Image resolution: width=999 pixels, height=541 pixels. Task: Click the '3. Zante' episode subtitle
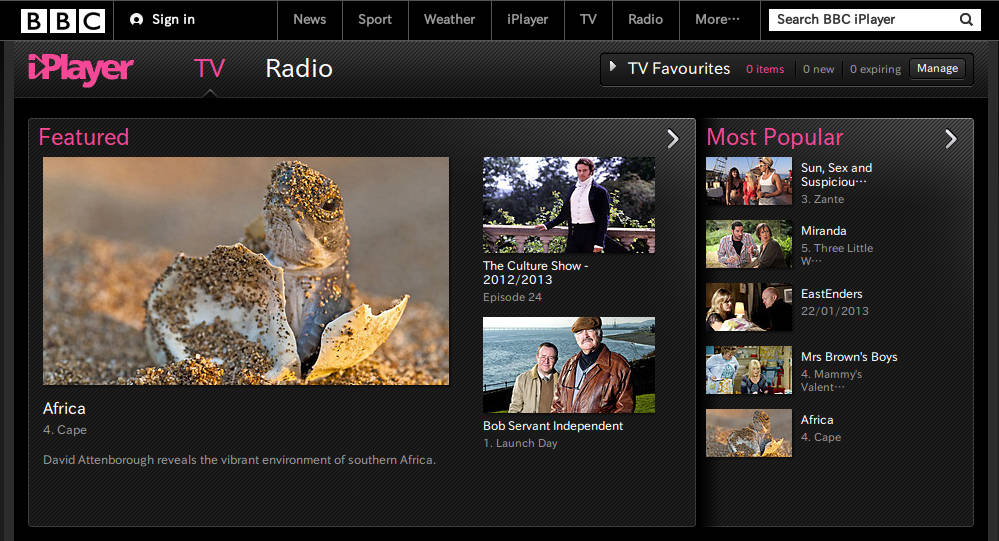tap(823, 199)
